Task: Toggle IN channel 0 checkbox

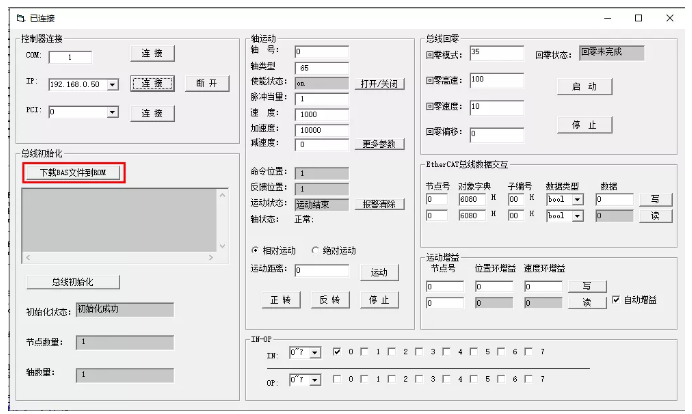Action: click(x=337, y=352)
